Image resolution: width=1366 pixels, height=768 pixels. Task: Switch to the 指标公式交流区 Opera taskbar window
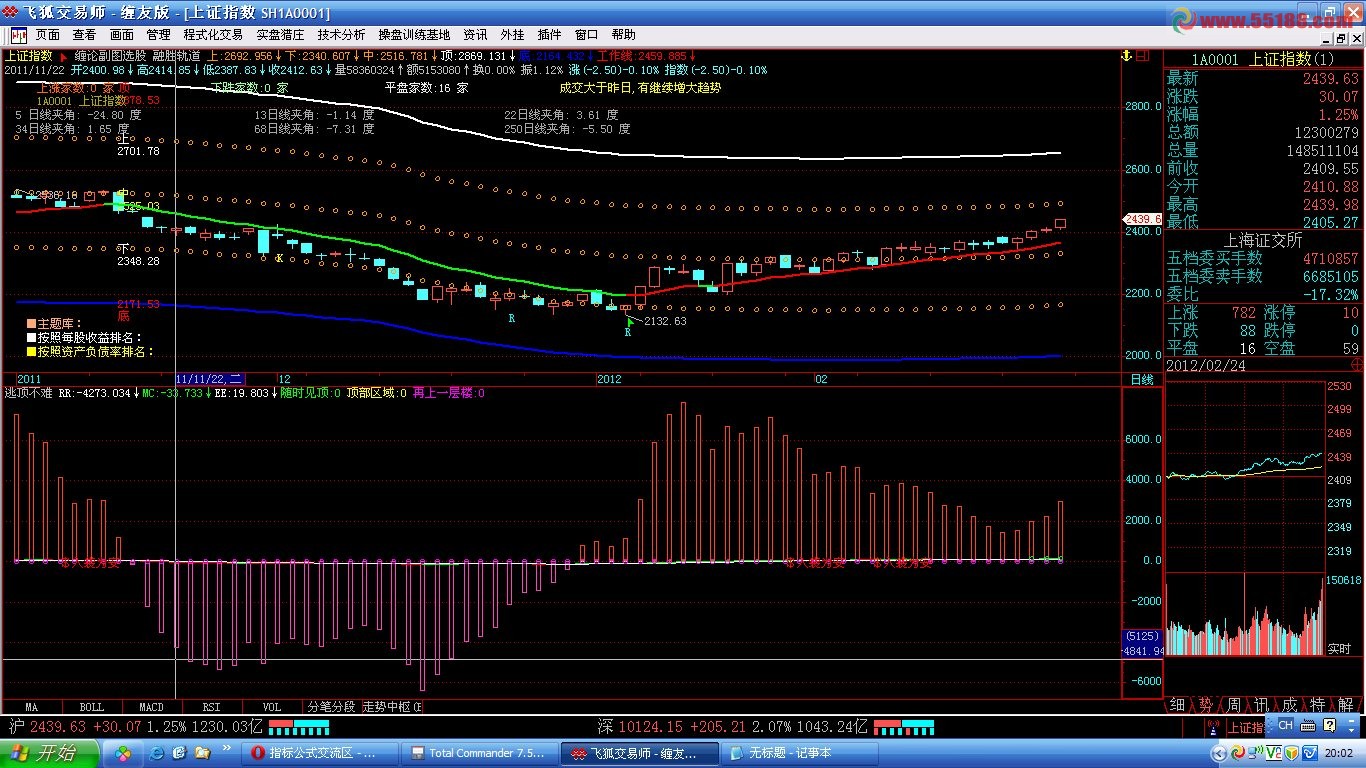click(318, 753)
